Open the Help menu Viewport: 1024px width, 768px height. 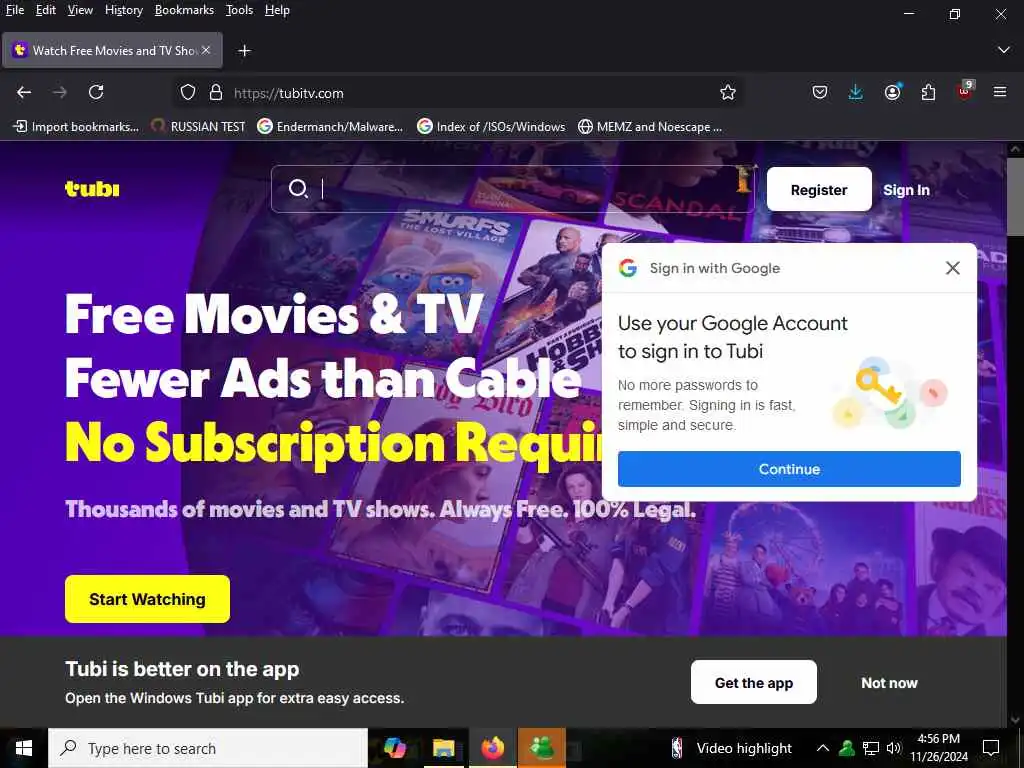(x=277, y=10)
